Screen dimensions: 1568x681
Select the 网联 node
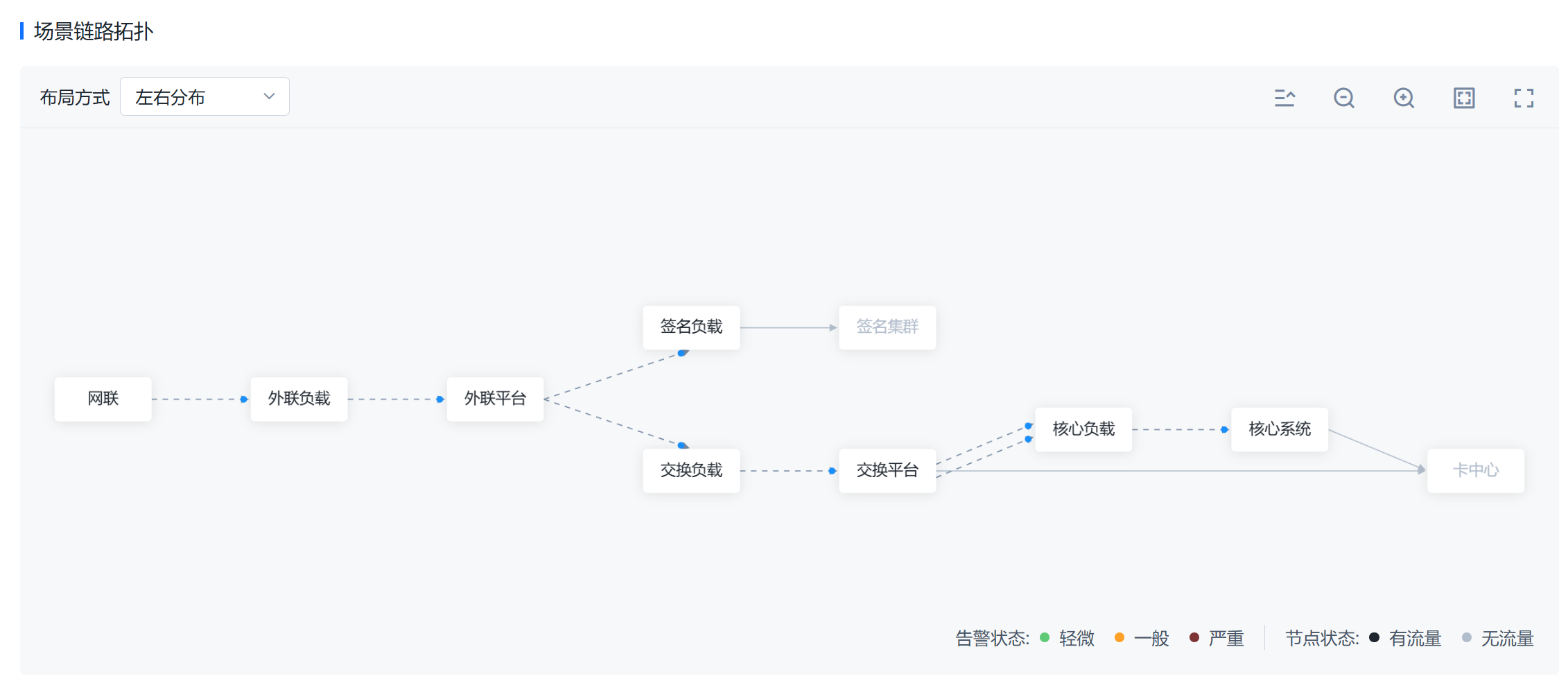point(103,399)
